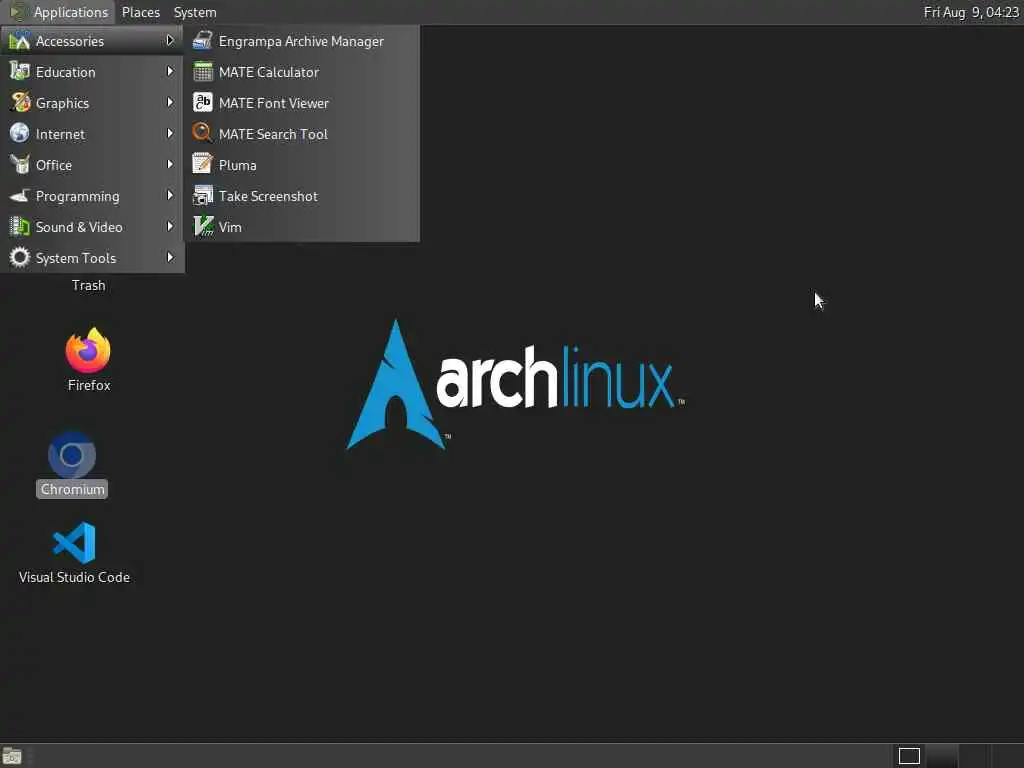
Task: Expand the Internet submenu arrow
Action: 170,133
